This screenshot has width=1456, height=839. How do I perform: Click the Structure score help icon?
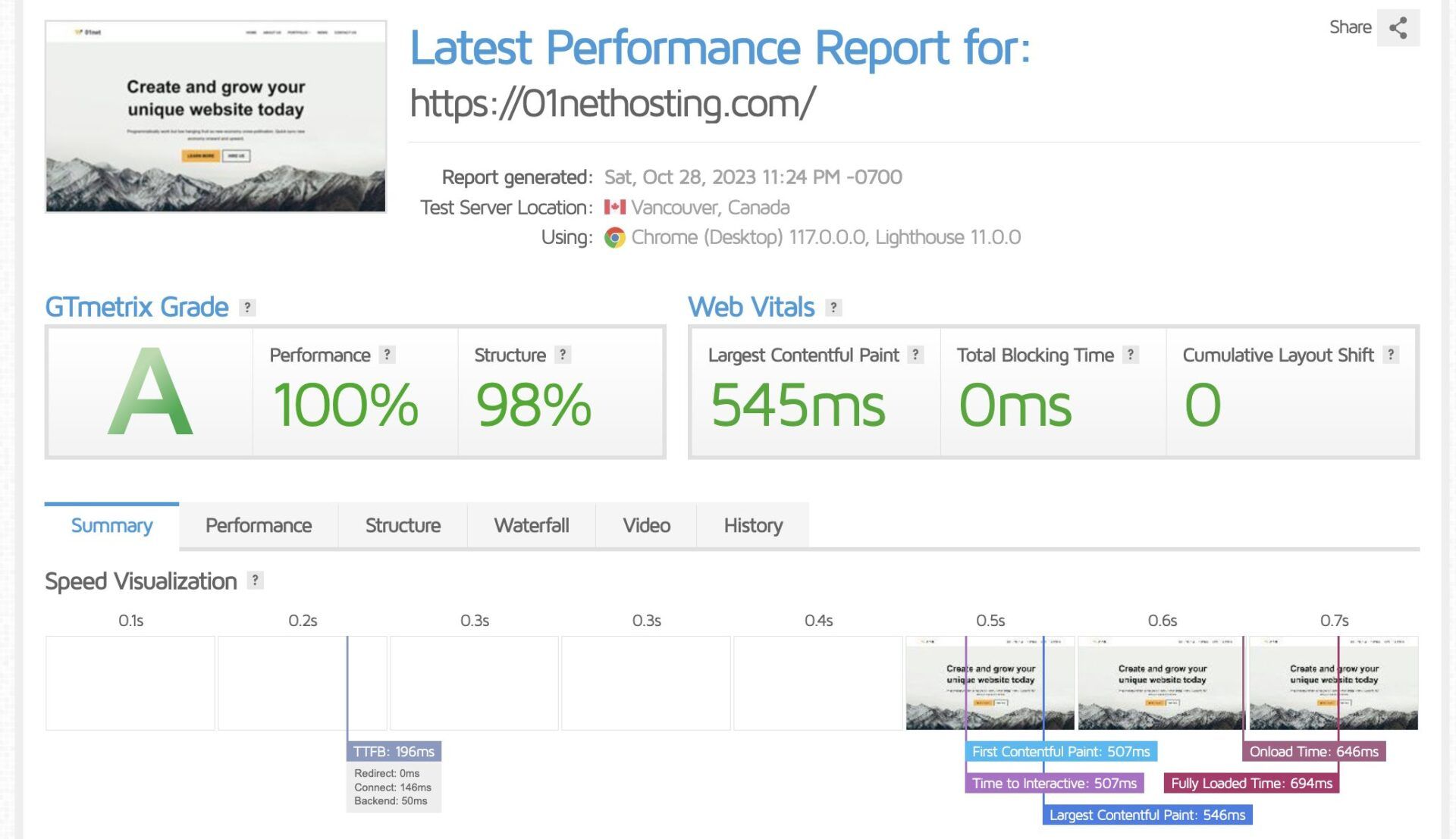click(563, 355)
